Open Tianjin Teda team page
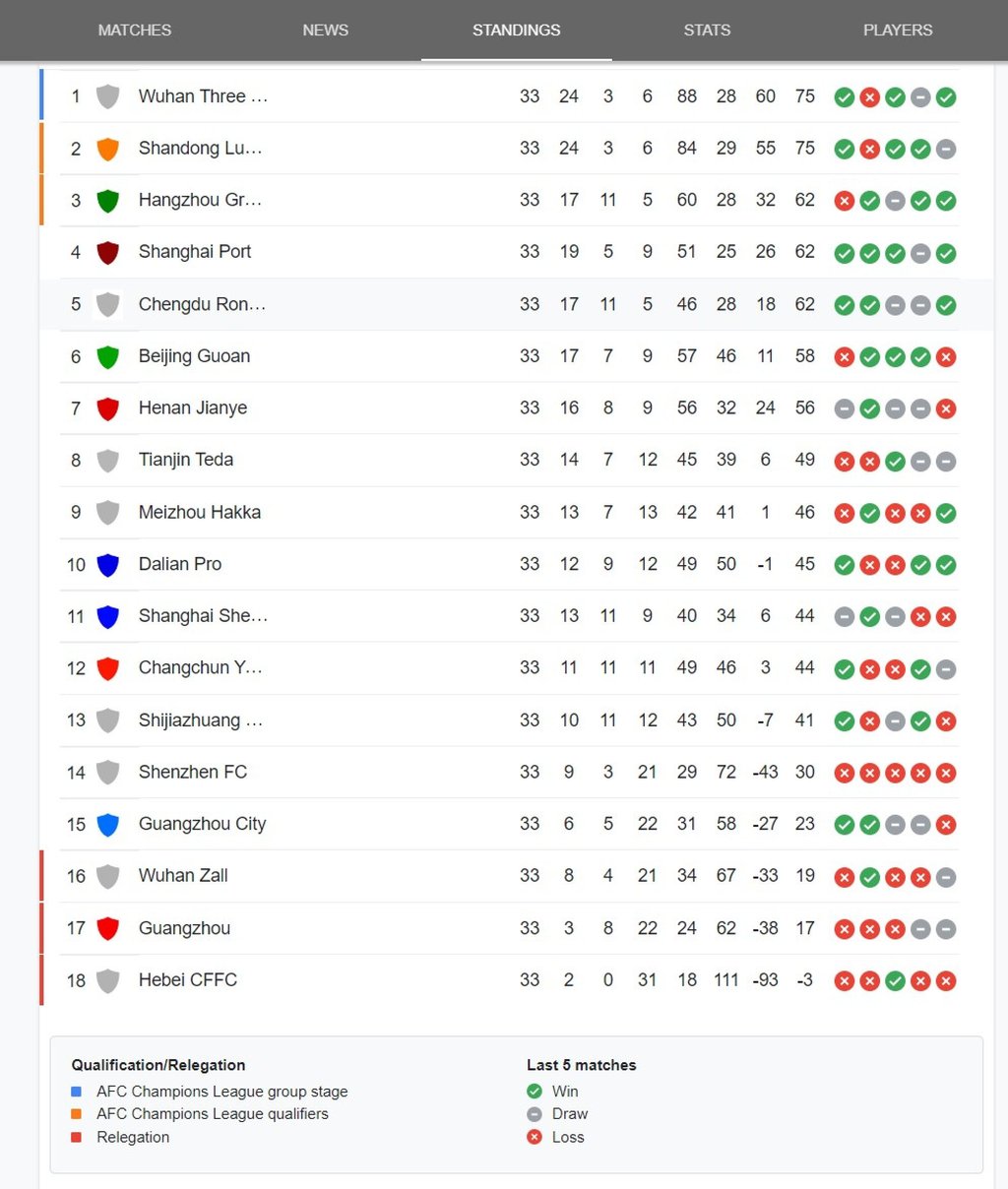The height and width of the screenshot is (1189, 1008). coord(186,460)
